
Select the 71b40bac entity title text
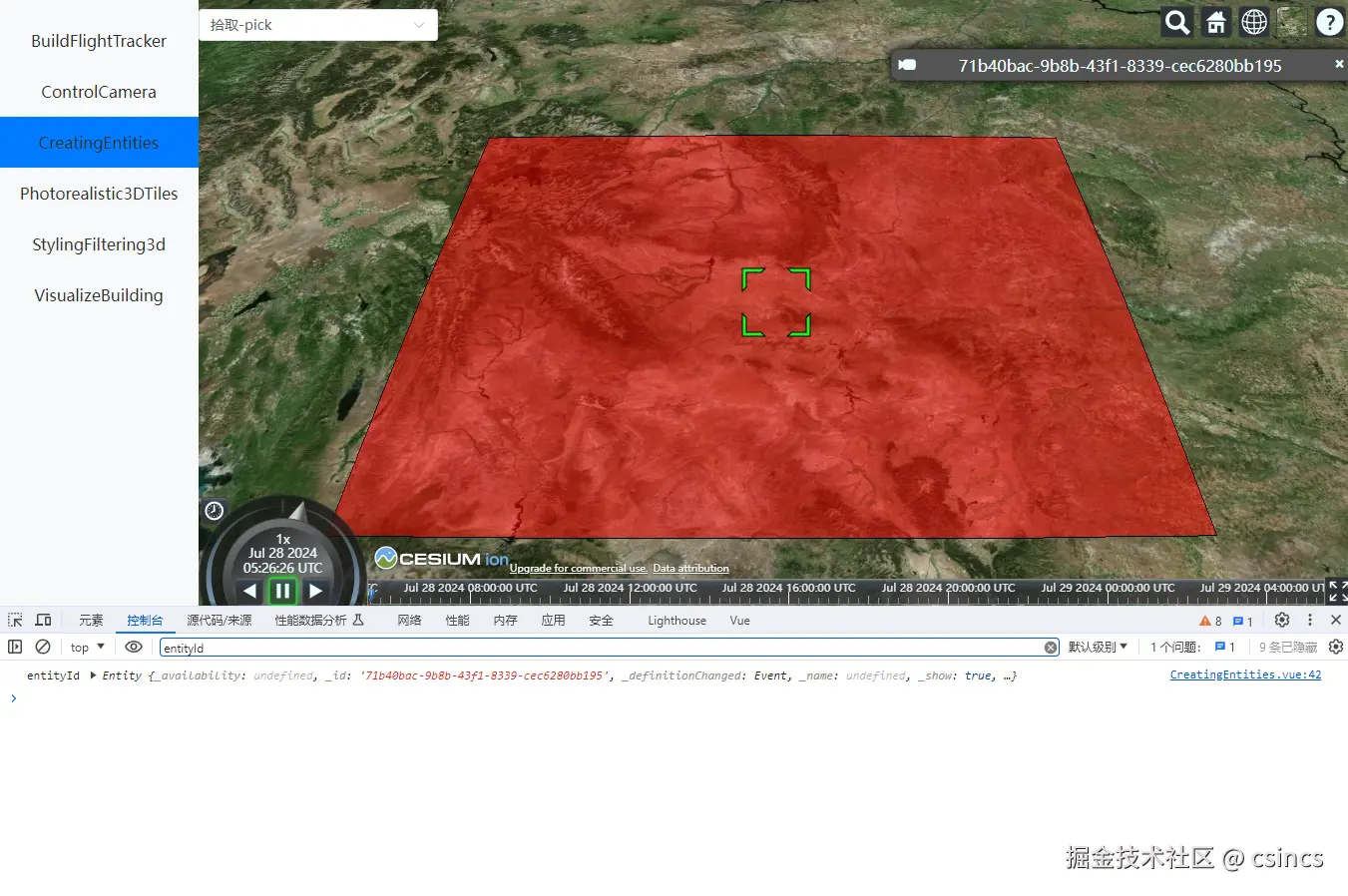point(1120,66)
